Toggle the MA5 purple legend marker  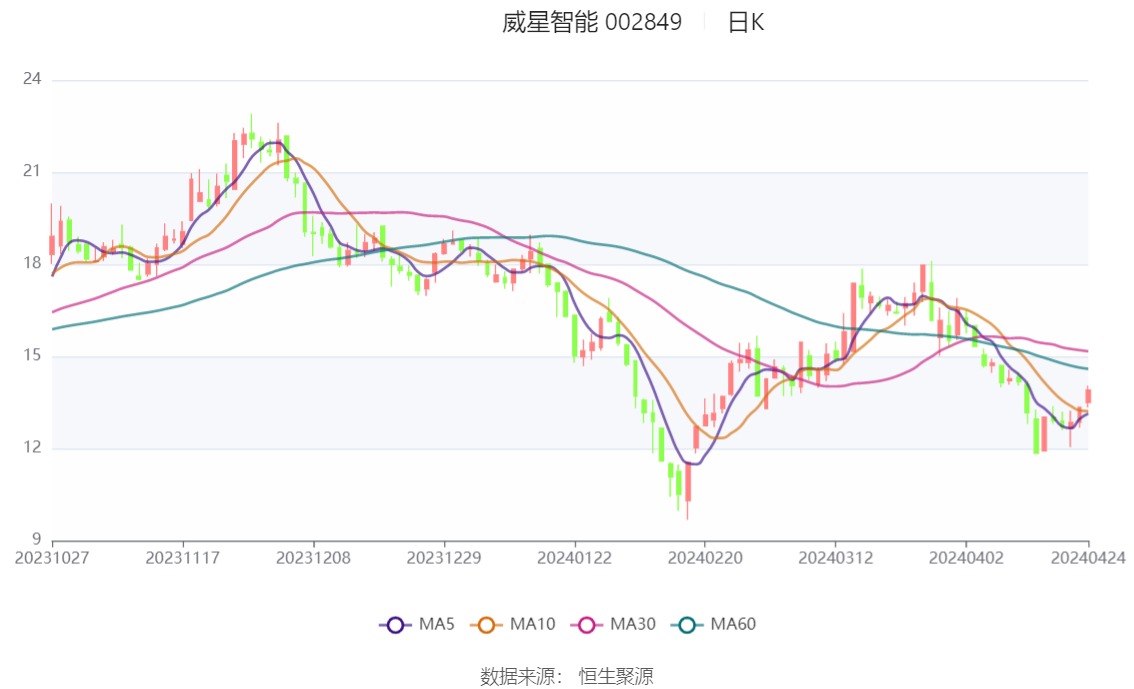pyautogui.click(x=396, y=625)
